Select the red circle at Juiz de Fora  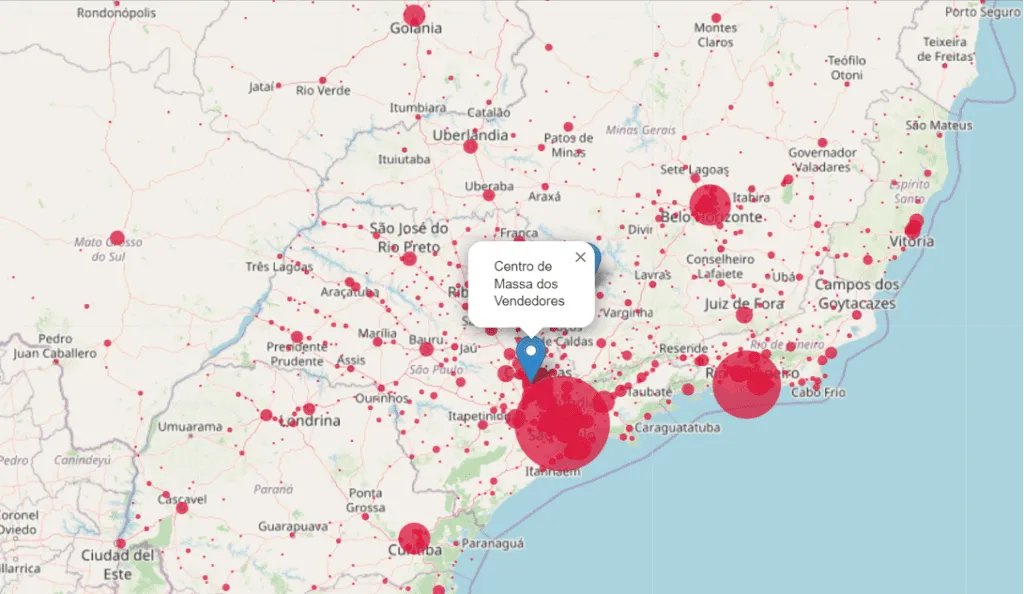click(744, 315)
